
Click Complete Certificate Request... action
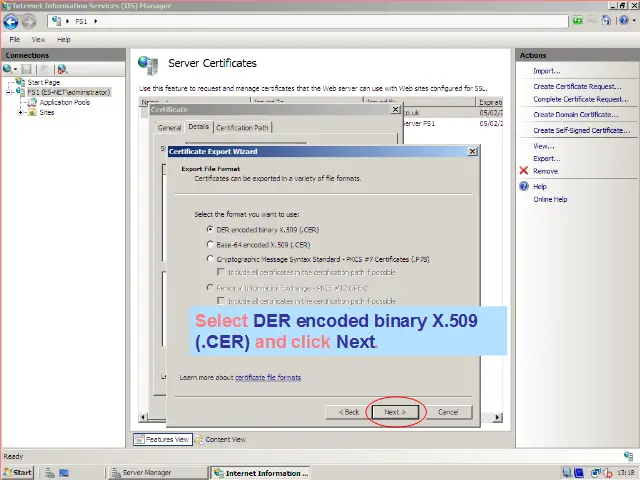click(581, 99)
